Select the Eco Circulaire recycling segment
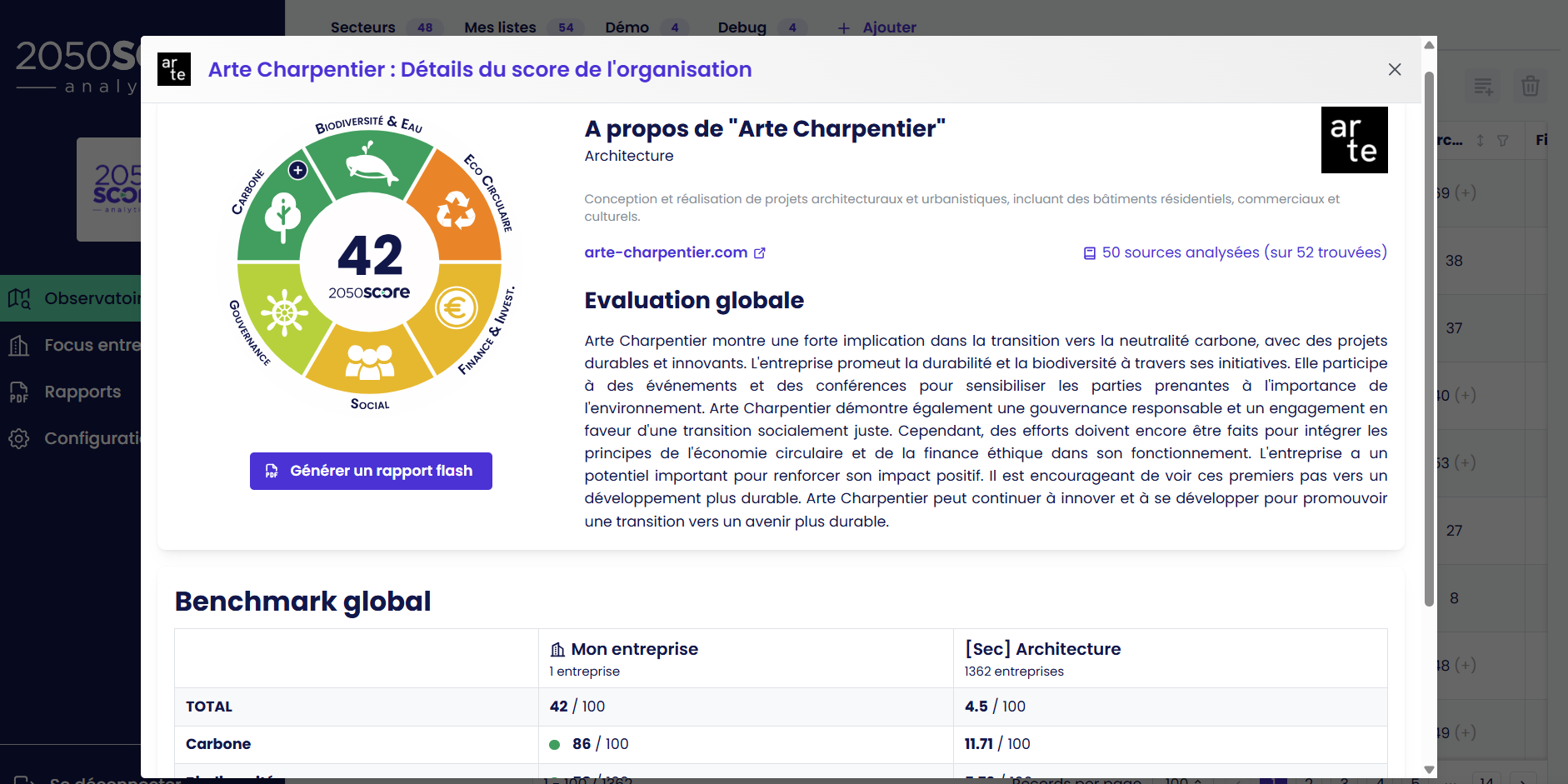Image resolution: width=1568 pixels, height=784 pixels. click(457, 210)
